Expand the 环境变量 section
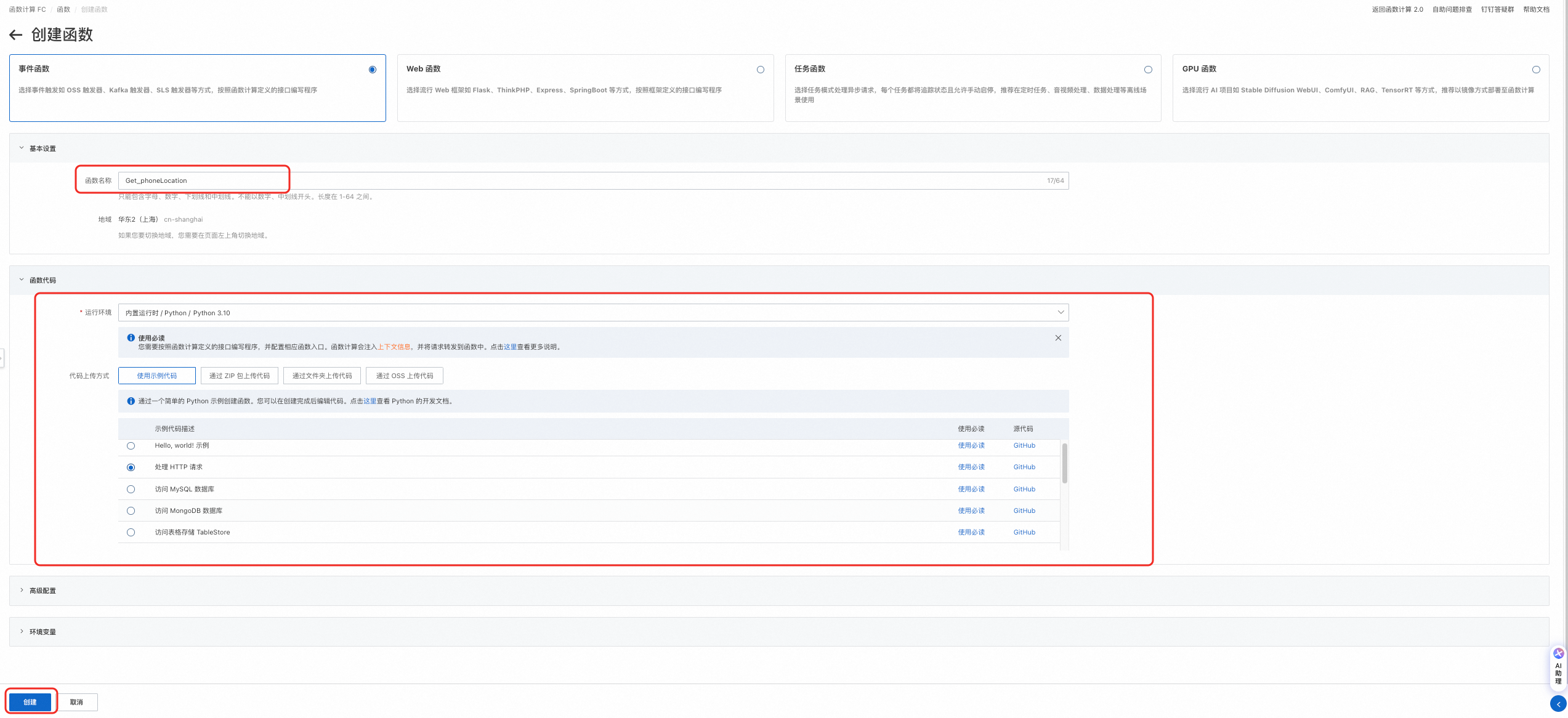1568x718 pixels. click(22, 632)
